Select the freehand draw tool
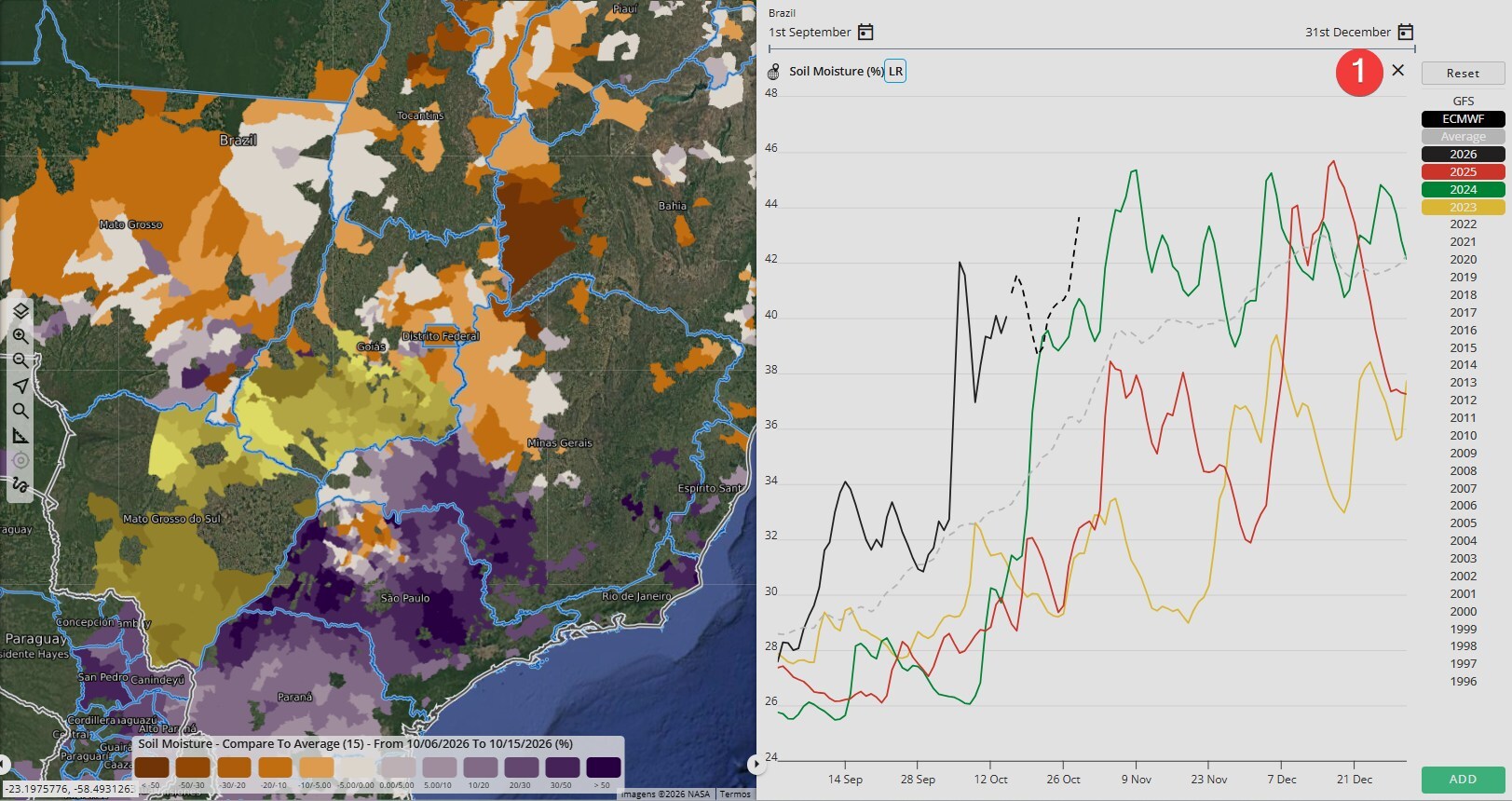Viewport: 1512px width, 801px height. [x=20, y=485]
